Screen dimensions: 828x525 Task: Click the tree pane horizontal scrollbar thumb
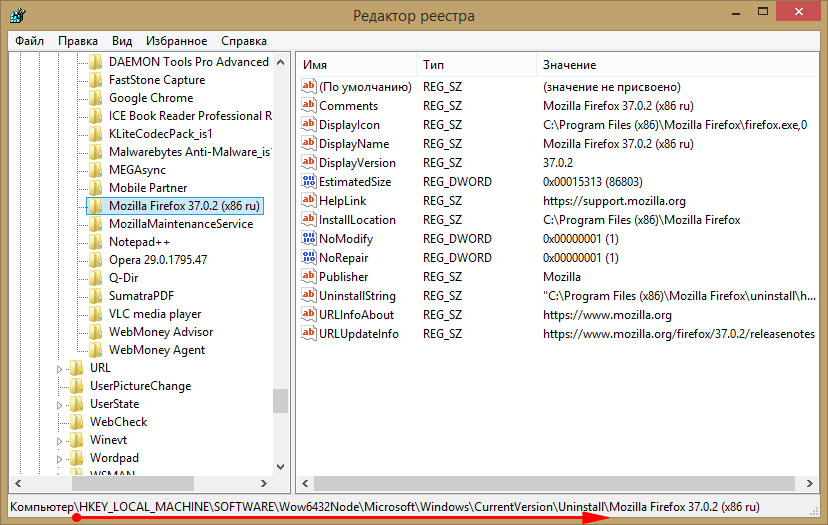coord(133,483)
